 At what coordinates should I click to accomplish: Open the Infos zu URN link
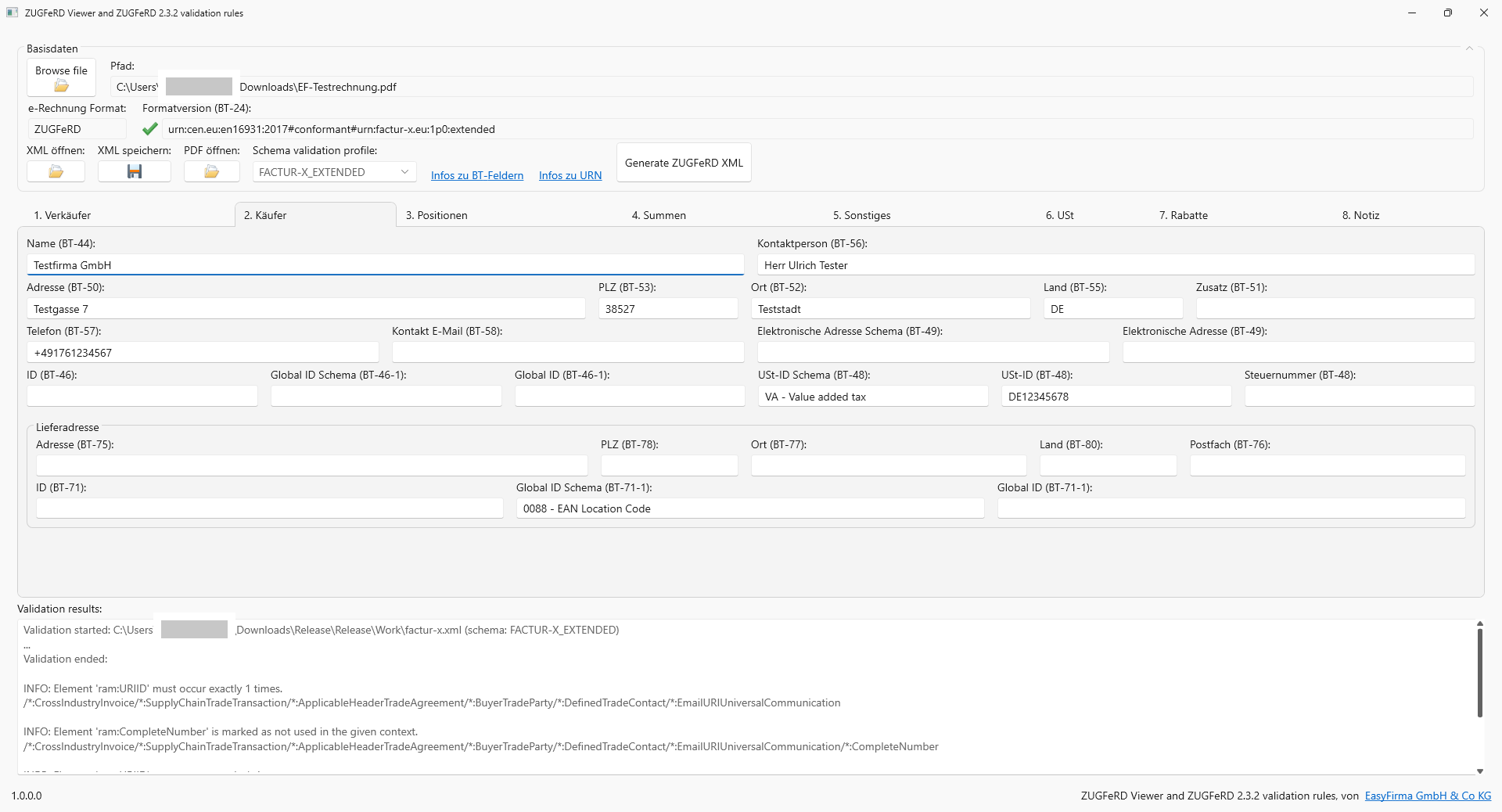click(x=570, y=175)
